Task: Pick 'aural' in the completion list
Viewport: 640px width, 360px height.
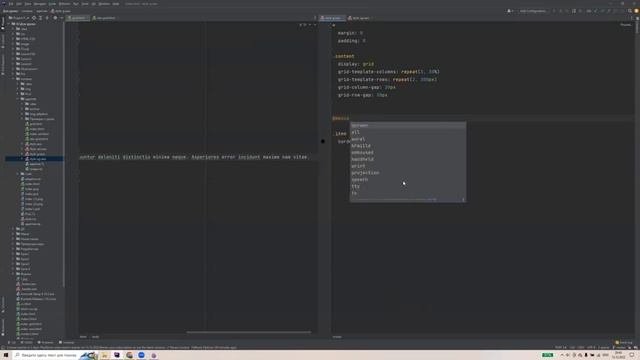Action: [407, 139]
